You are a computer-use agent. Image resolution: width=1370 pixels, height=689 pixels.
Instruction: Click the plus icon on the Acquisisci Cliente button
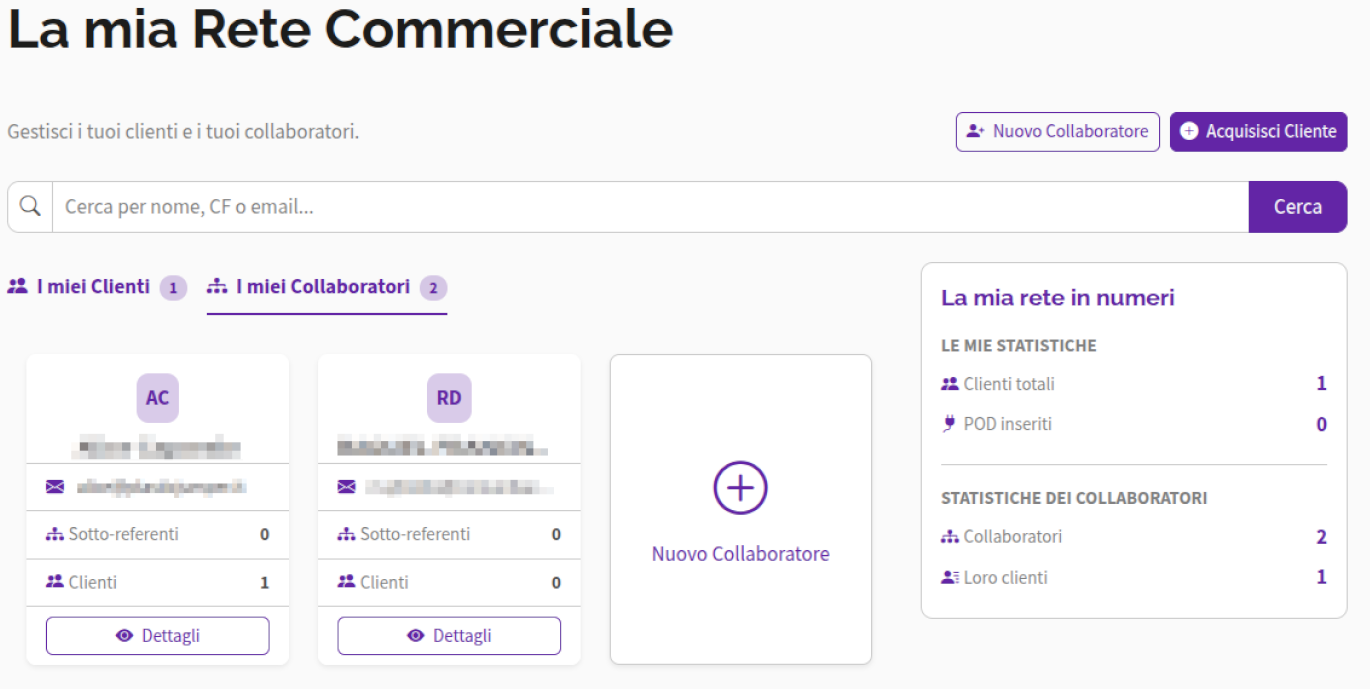(1189, 131)
